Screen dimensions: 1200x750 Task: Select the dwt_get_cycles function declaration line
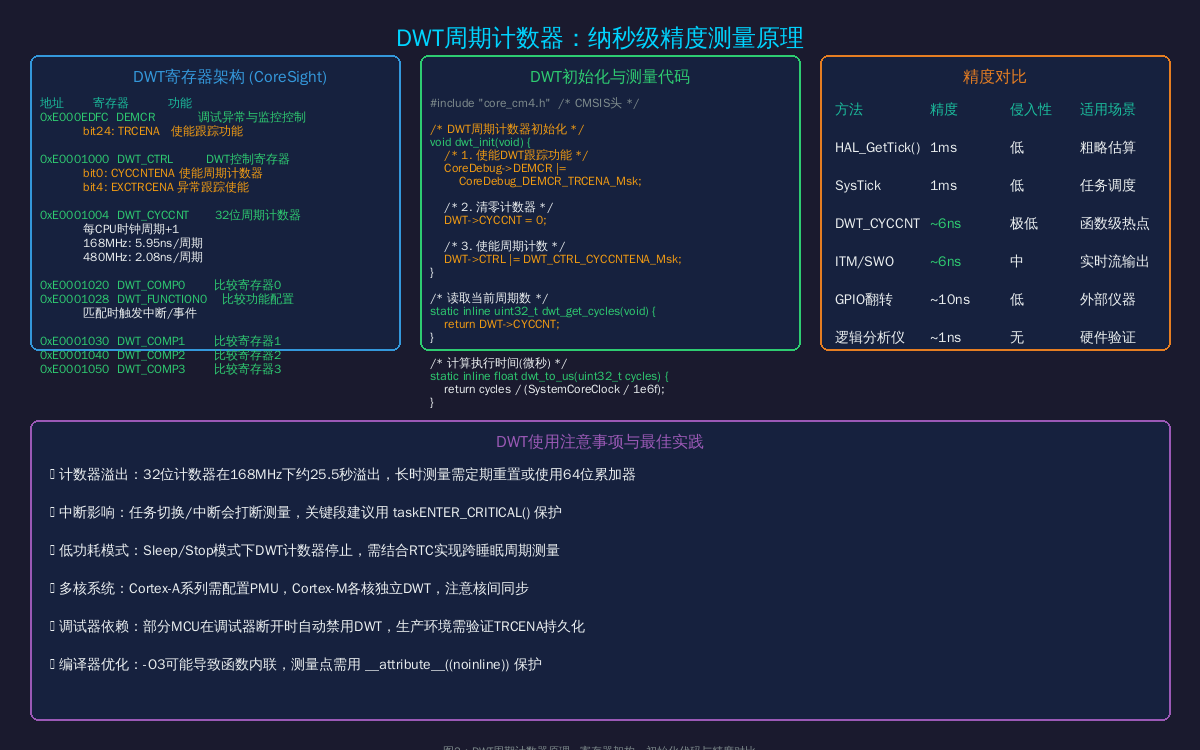[543, 311]
